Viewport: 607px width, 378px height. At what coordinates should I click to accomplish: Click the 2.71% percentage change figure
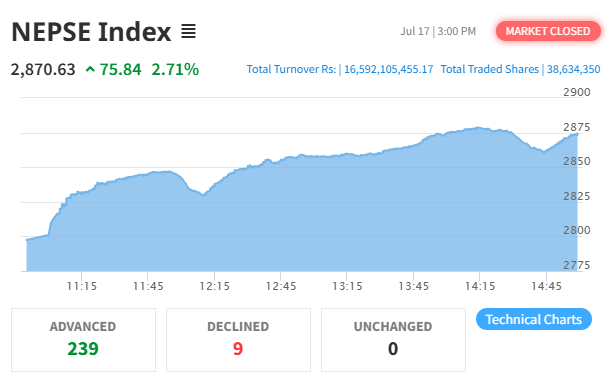[175, 70]
